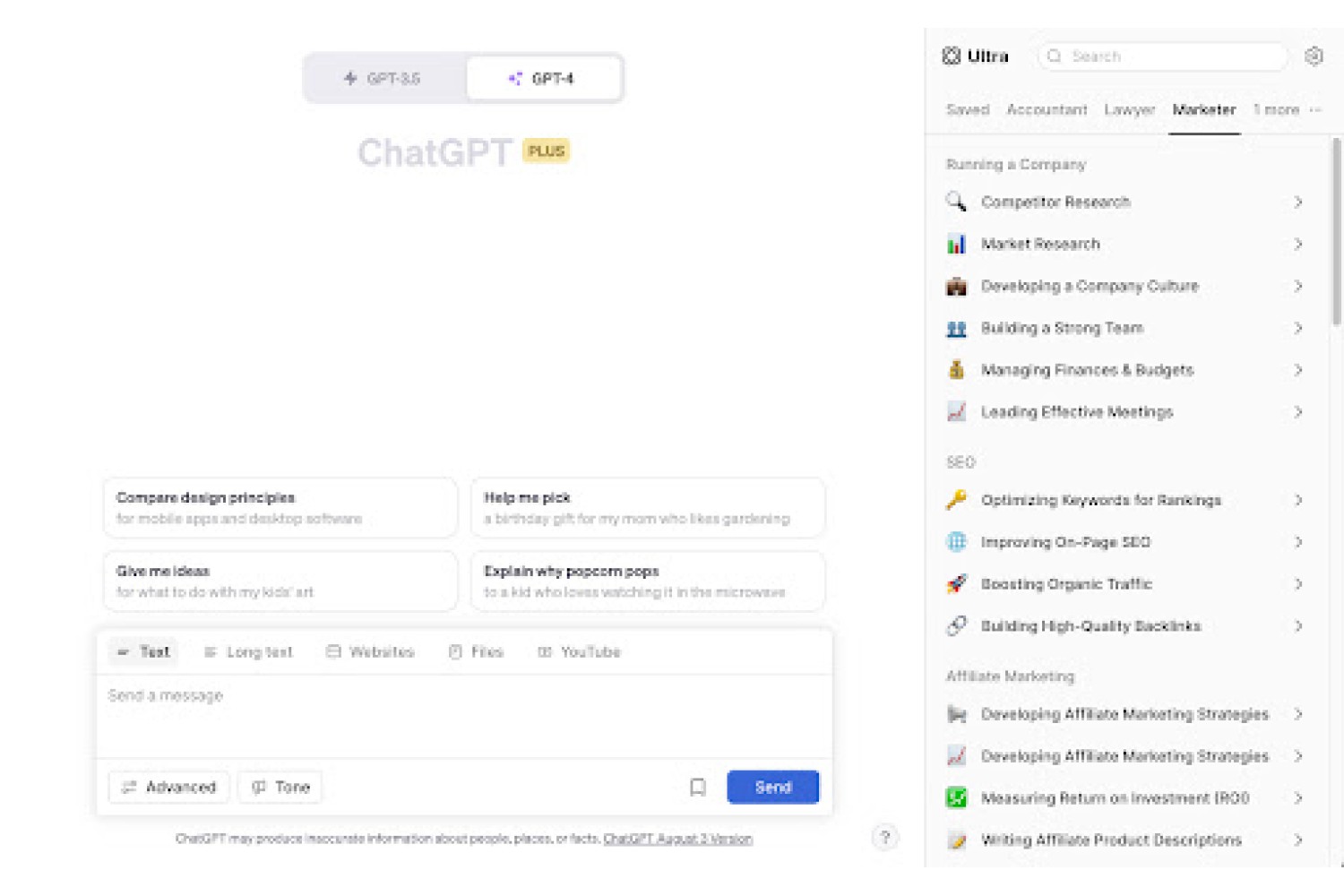The height and width of the screenshot is (896, 1344).
Task: Click the Ultra logo icon
Action: point(952,56)
